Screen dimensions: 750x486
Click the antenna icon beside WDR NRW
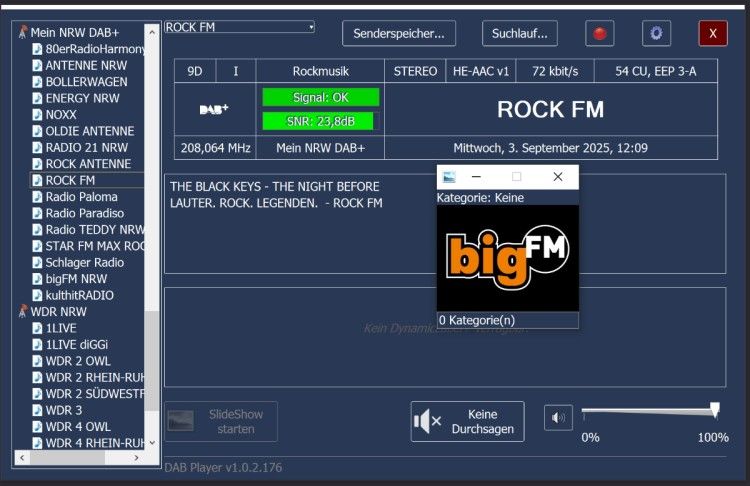22,312
